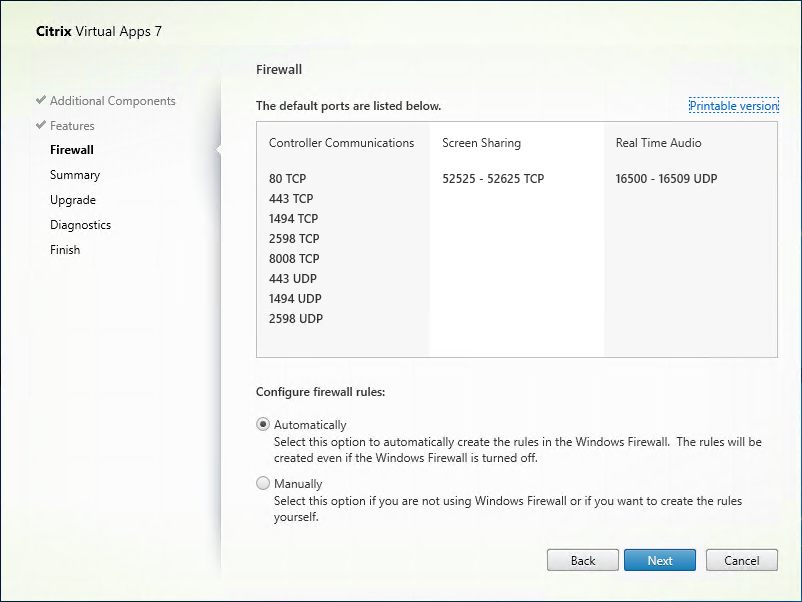Open the Printable version link
The image size is (802, 602).
733,106
